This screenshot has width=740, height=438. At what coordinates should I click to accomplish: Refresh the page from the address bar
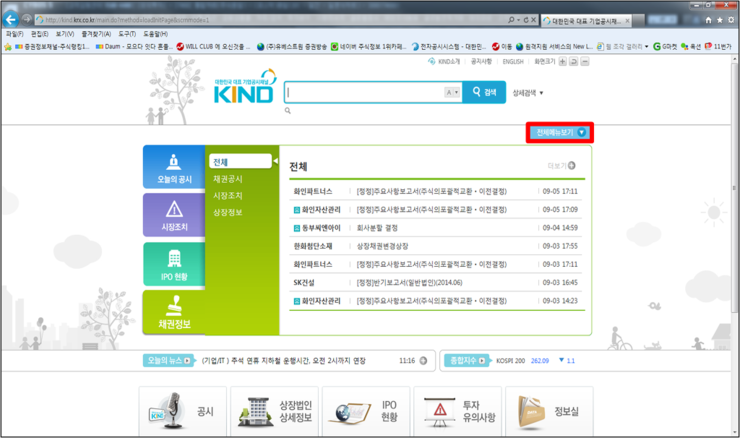(526, 20)
